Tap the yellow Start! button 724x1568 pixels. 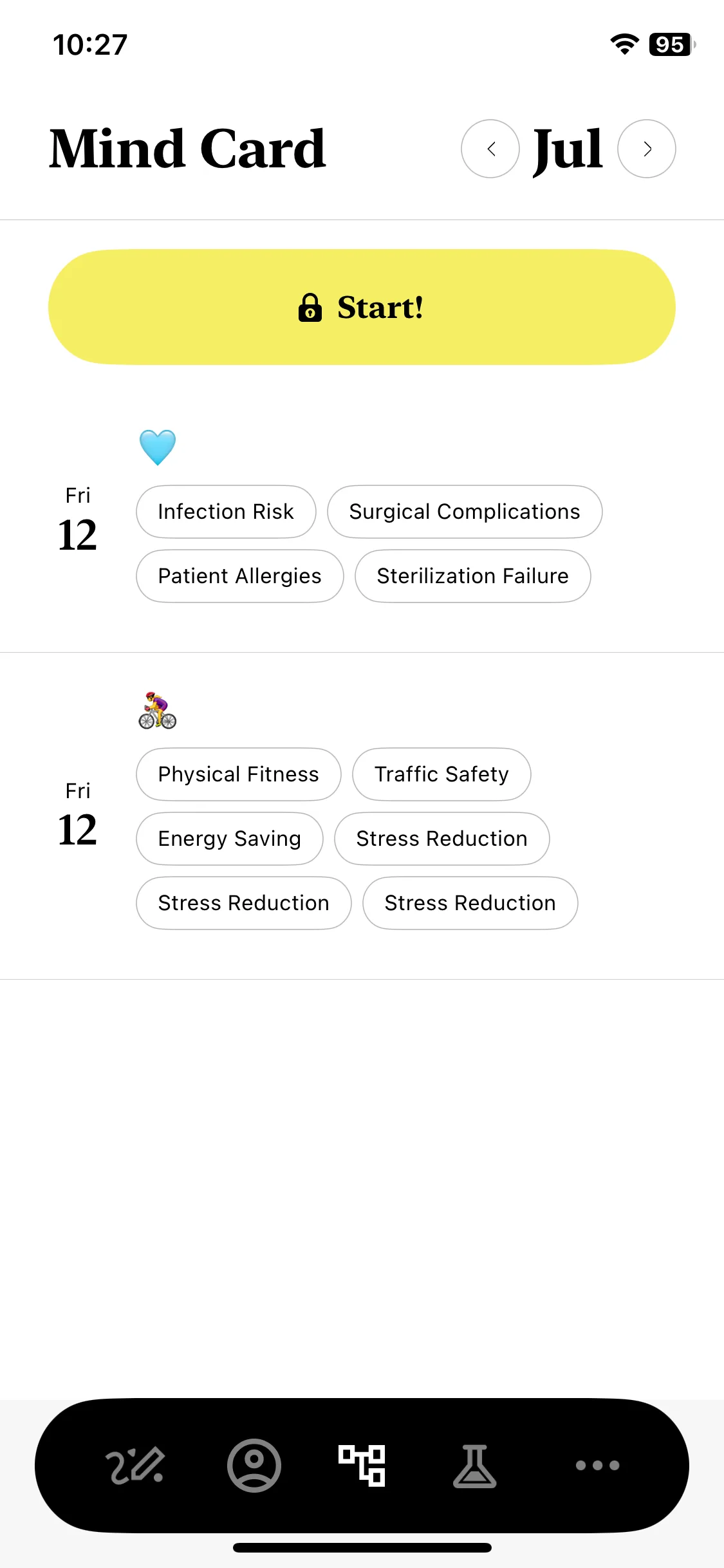coord(362,307)
